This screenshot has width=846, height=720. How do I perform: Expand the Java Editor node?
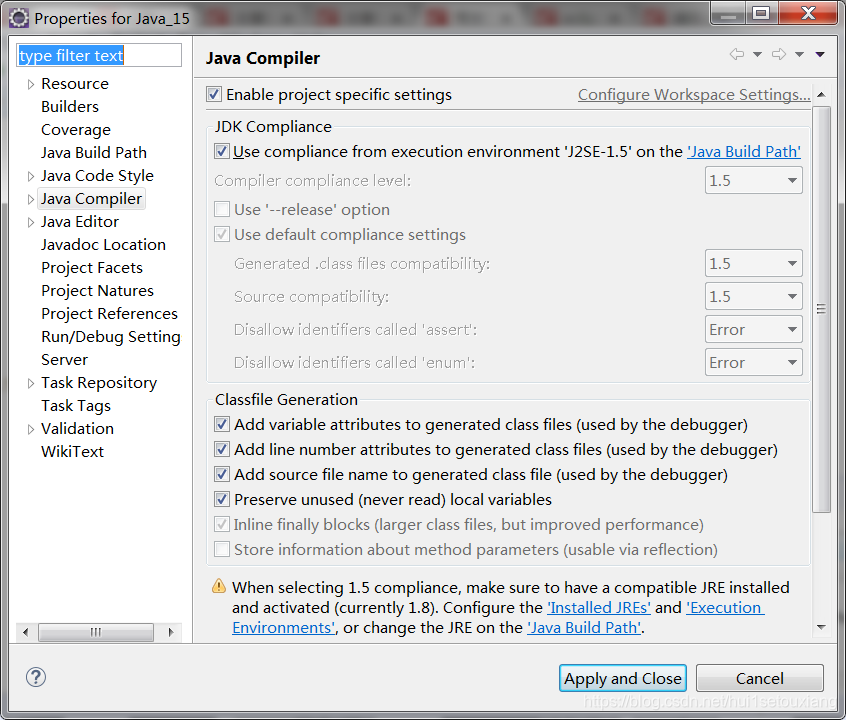tap(31, 222)
